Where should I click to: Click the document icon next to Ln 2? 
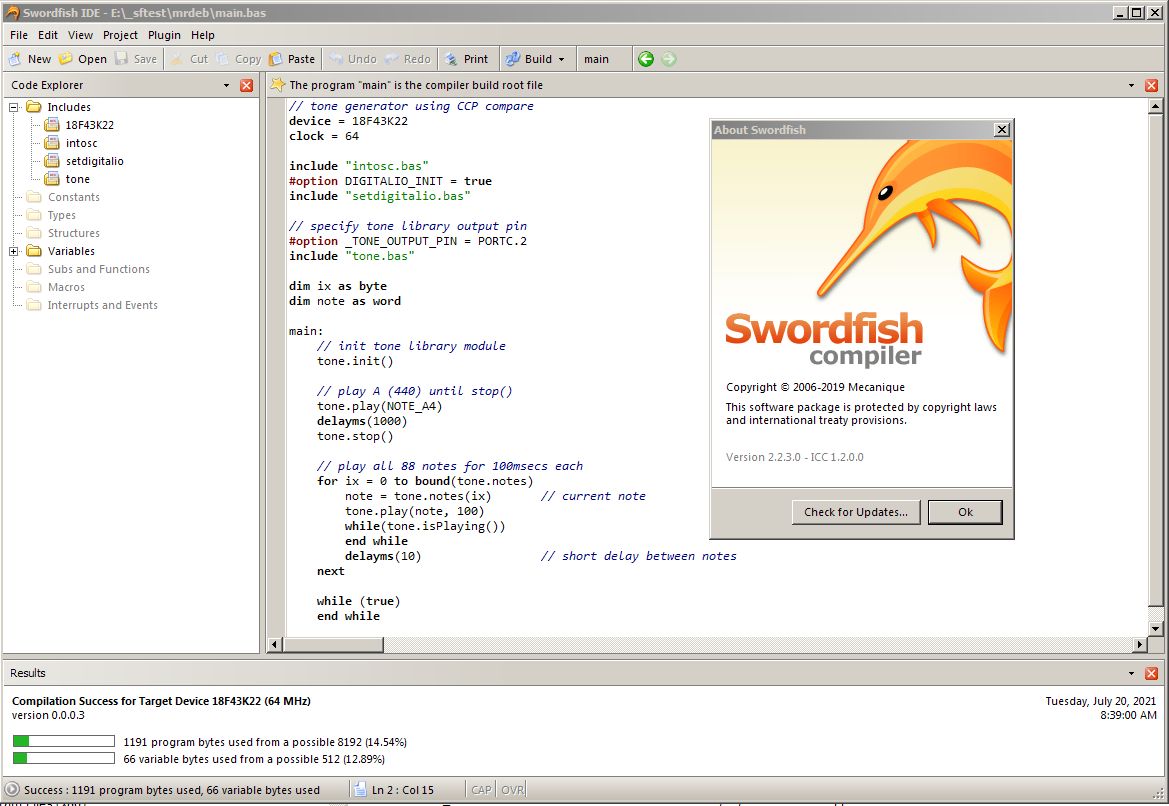[360, 790]
